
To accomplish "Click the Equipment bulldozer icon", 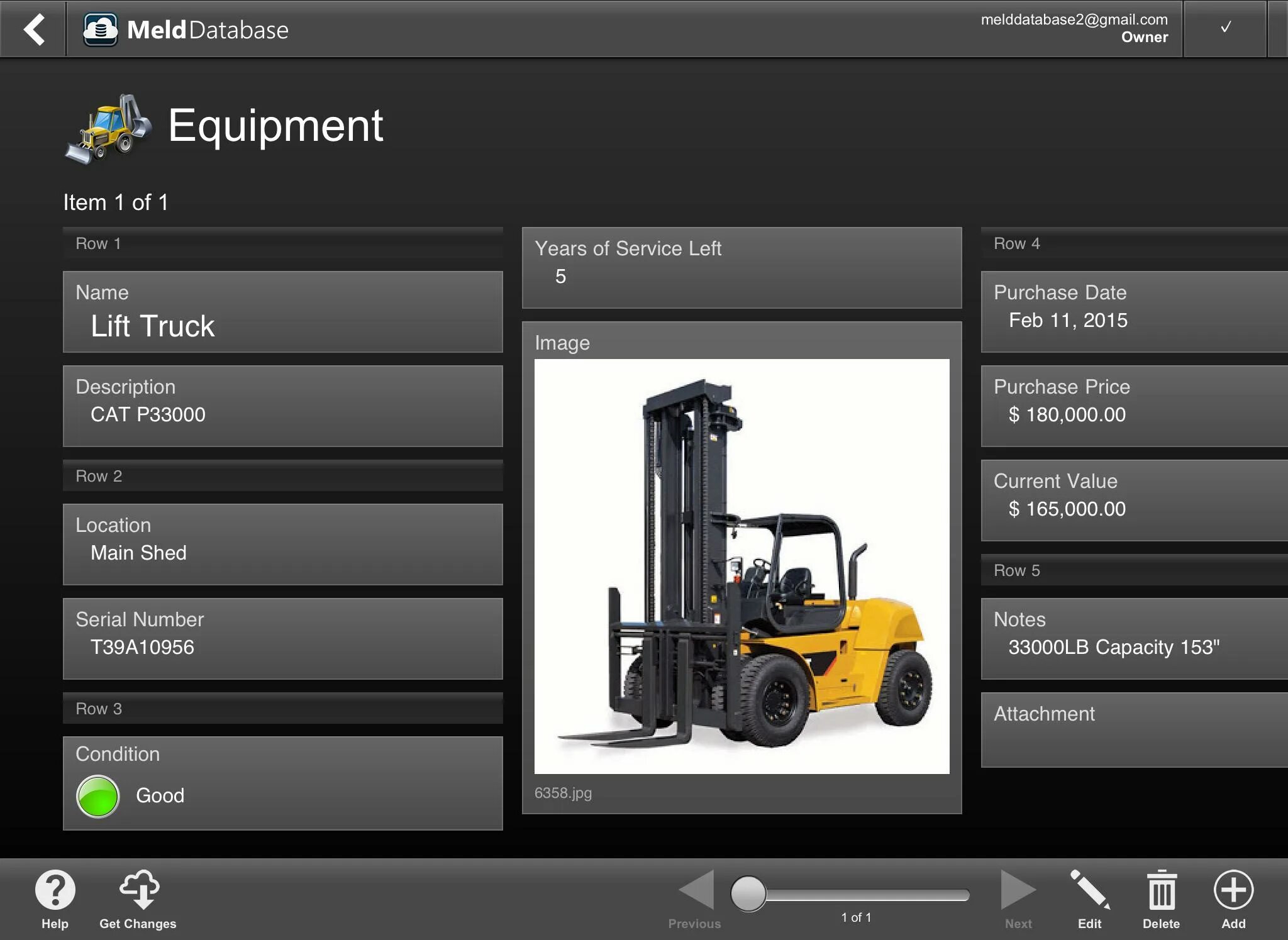I will (x=108, y=129).
